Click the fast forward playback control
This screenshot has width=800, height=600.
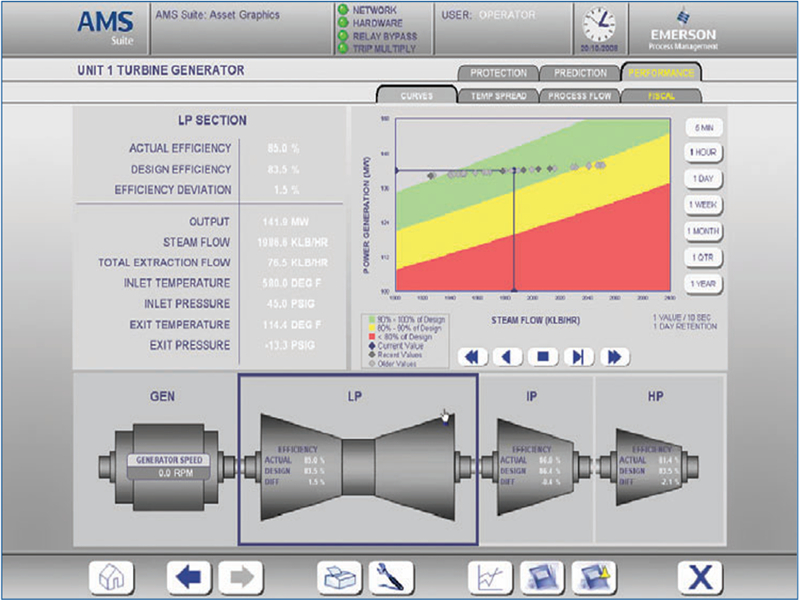tap(613, 355)
